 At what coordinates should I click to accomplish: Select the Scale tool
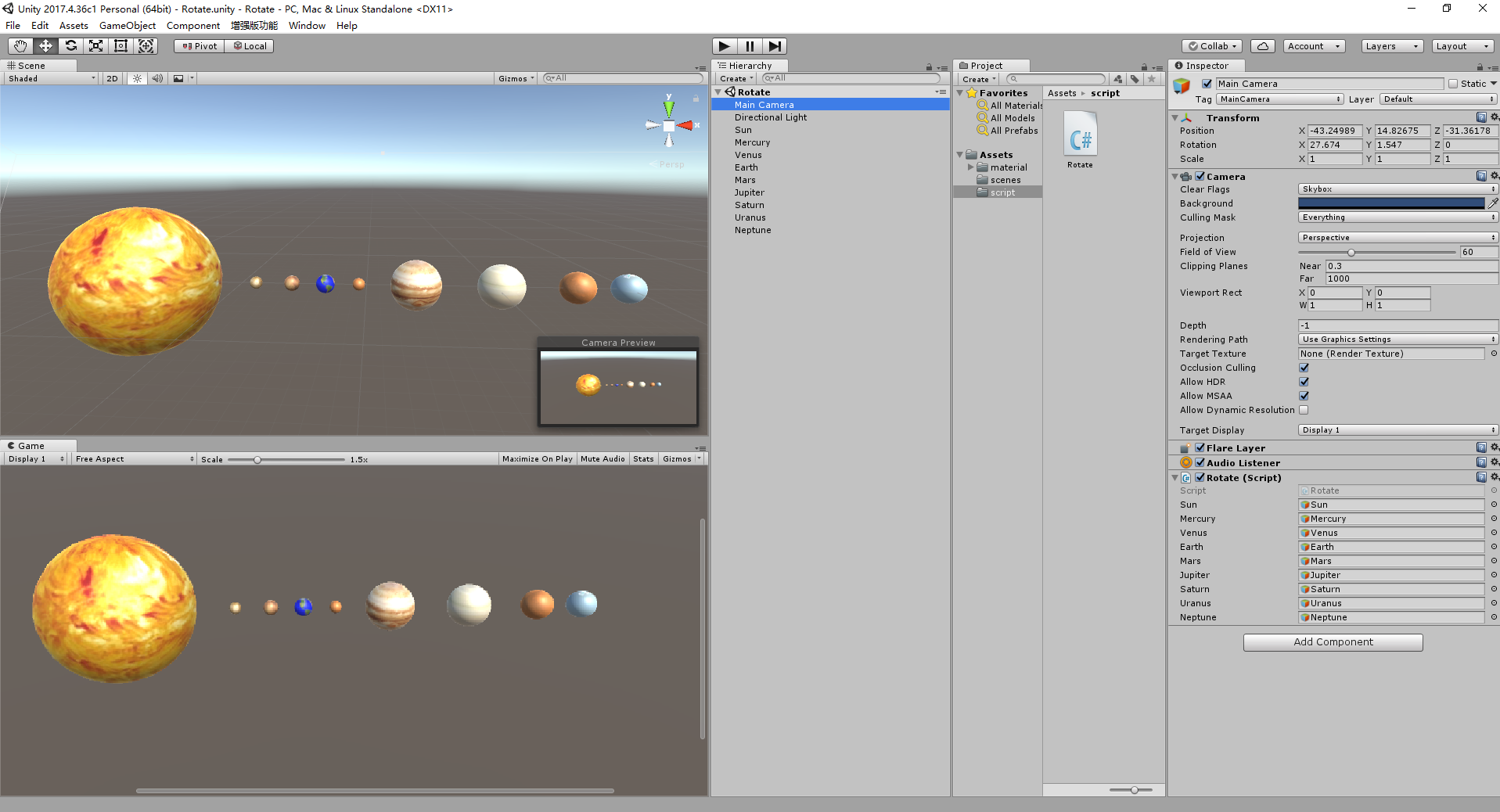(x=95, y=46)
